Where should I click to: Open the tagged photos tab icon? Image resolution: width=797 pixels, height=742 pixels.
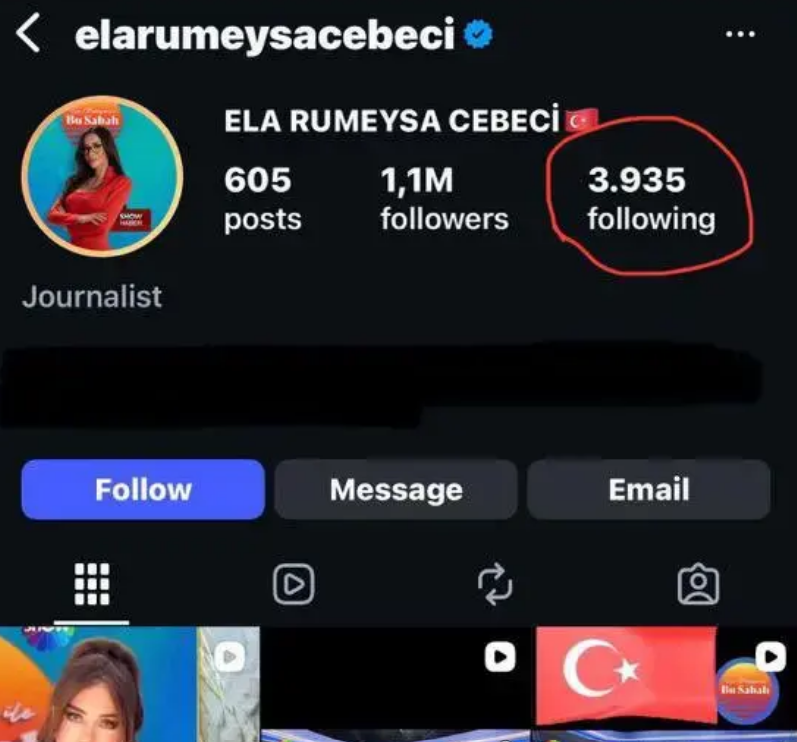coord(698,584)
